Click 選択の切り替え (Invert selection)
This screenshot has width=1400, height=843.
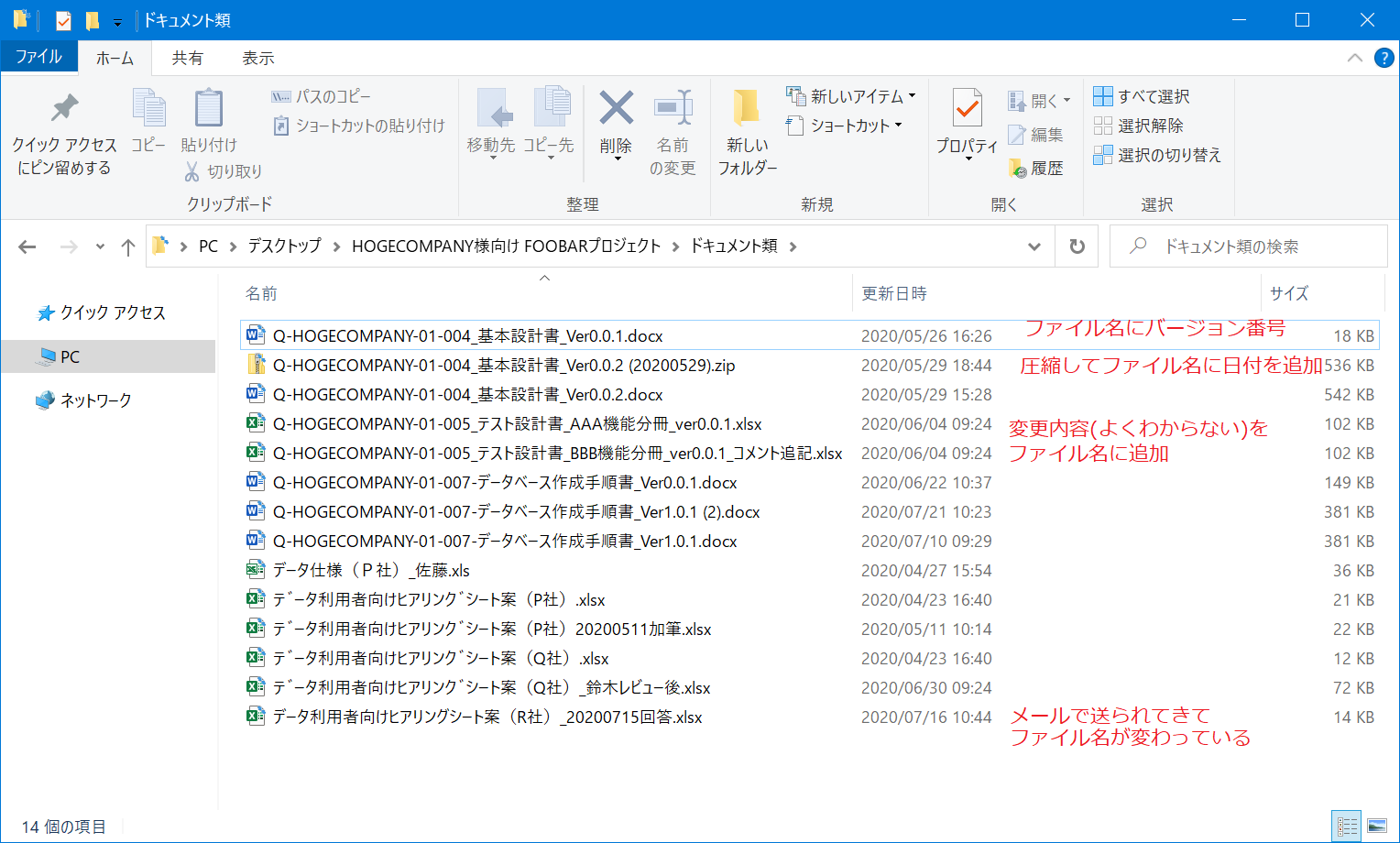point(1157,155)
